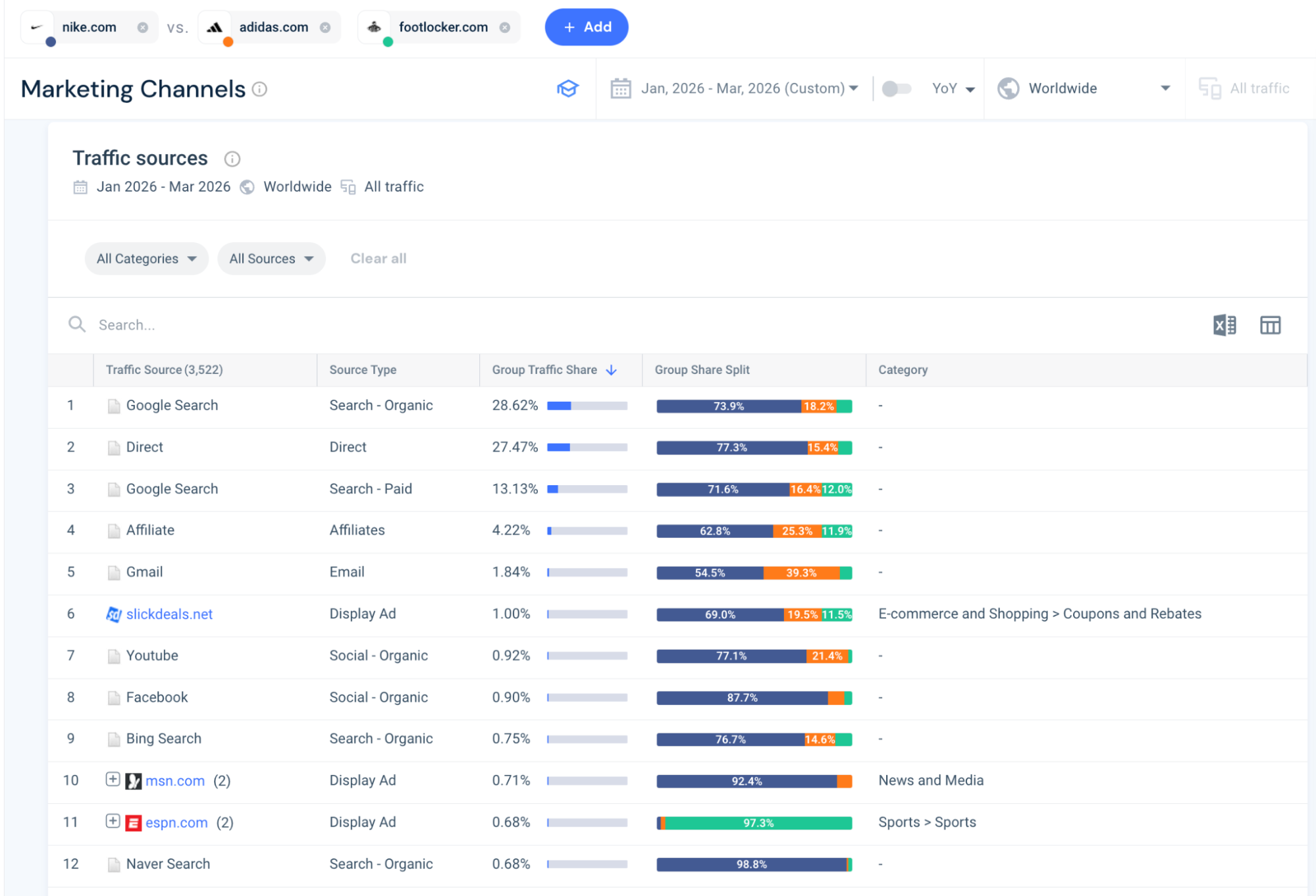Click the page icon beside Facebook
Image resolution: width=1316 pixels, height=896 pixels.
[114, 698]
